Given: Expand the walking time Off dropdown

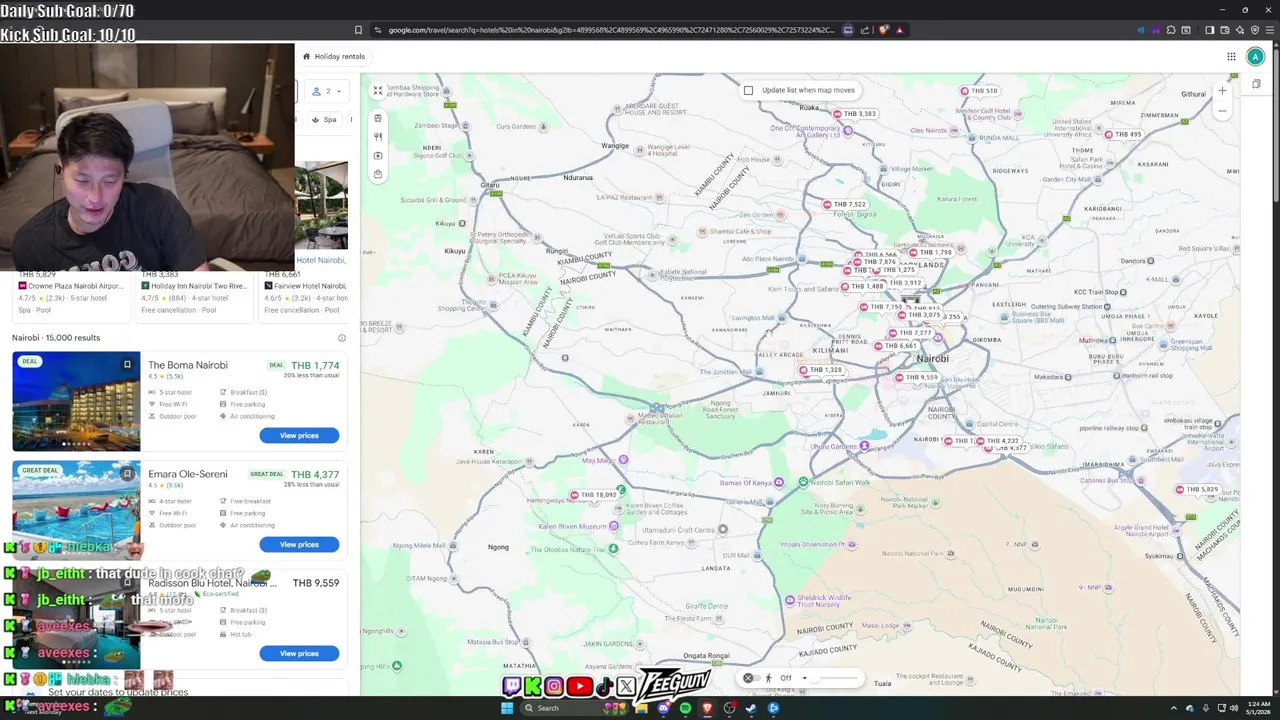Looking at the screenshot, I should [793, 678].
